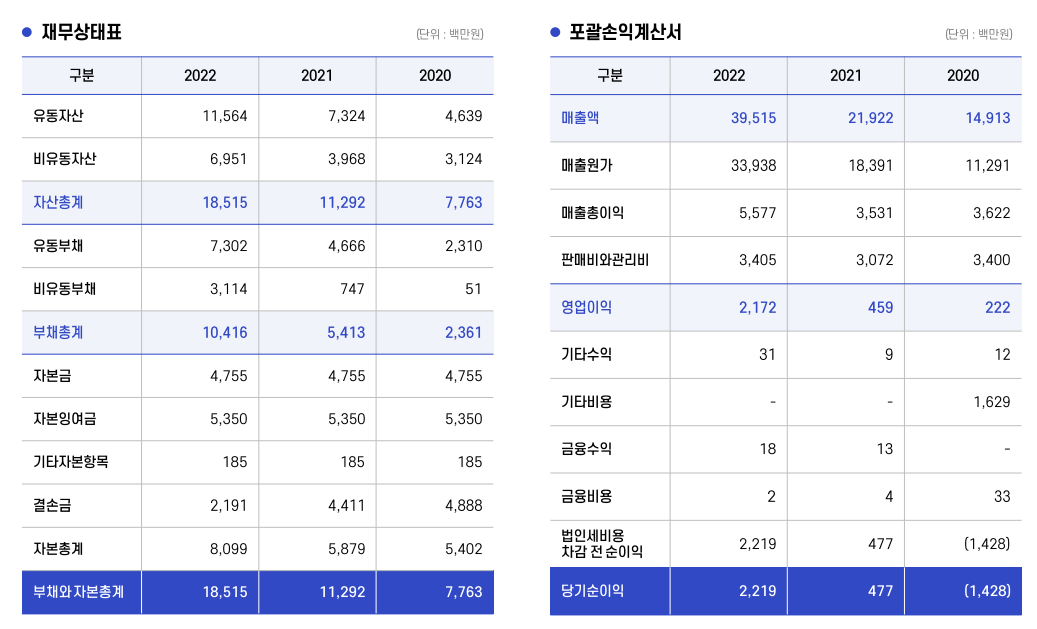Click the 유동부채 row label
The height and width of the screenshot is (629, 1037).
(x=58, y=245)
